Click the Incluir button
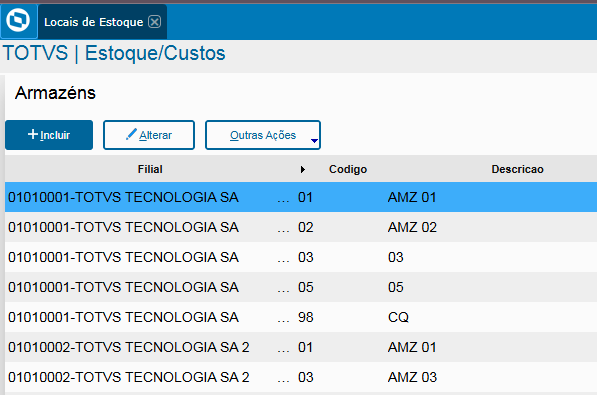The height and width of the screenshot is (395, 597). coord(49,135)
